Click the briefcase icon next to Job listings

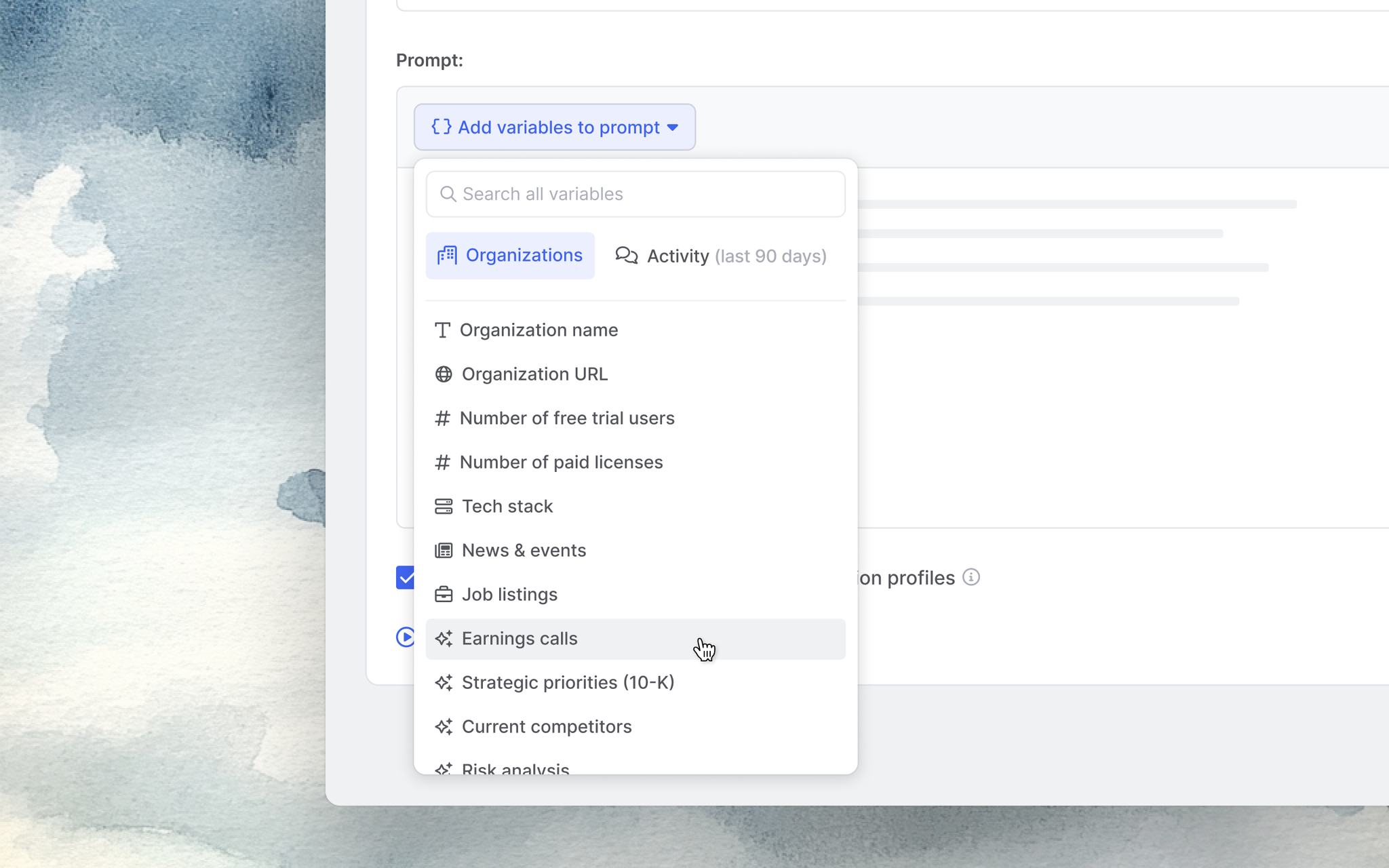(444, 595)
